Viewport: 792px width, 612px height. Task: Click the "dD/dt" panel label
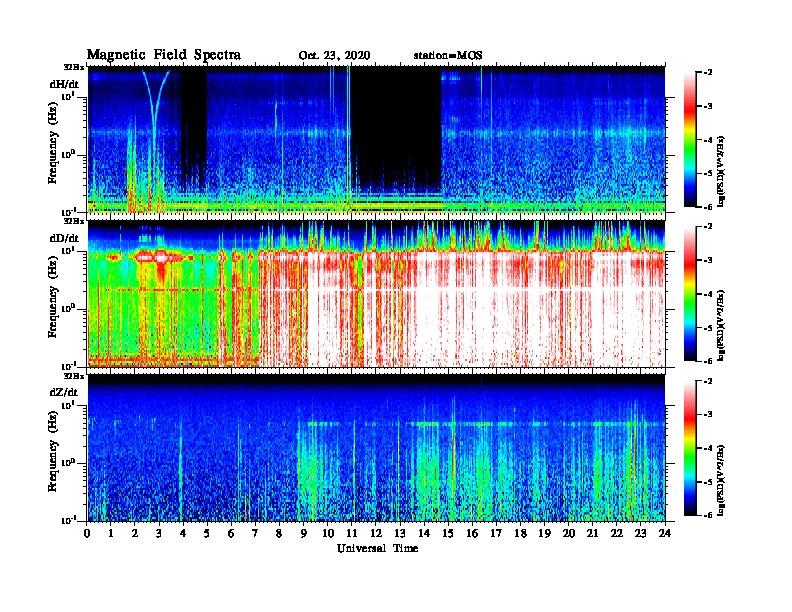64,238
